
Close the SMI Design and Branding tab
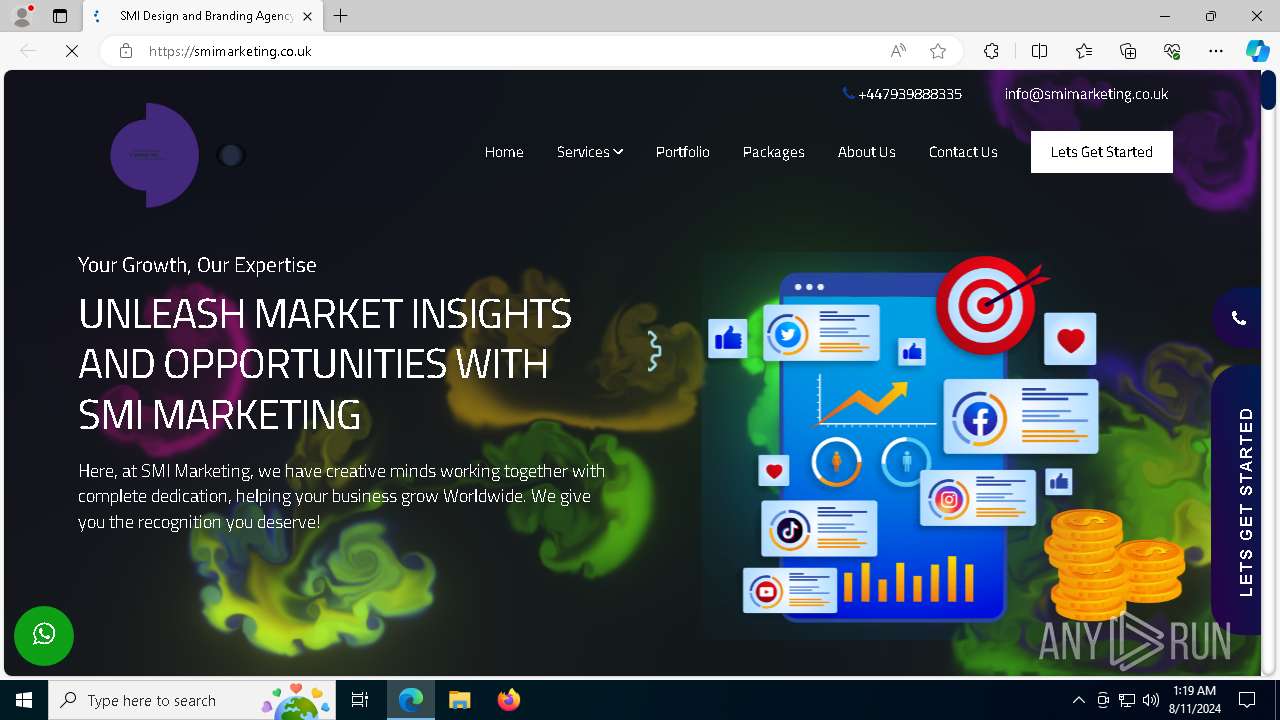[308, 16]
